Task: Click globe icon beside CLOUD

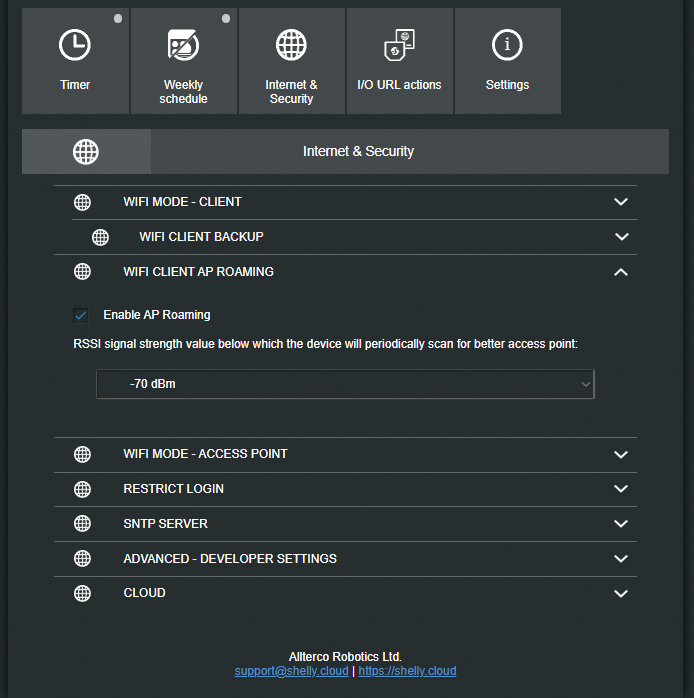Action: coord(83,593)
